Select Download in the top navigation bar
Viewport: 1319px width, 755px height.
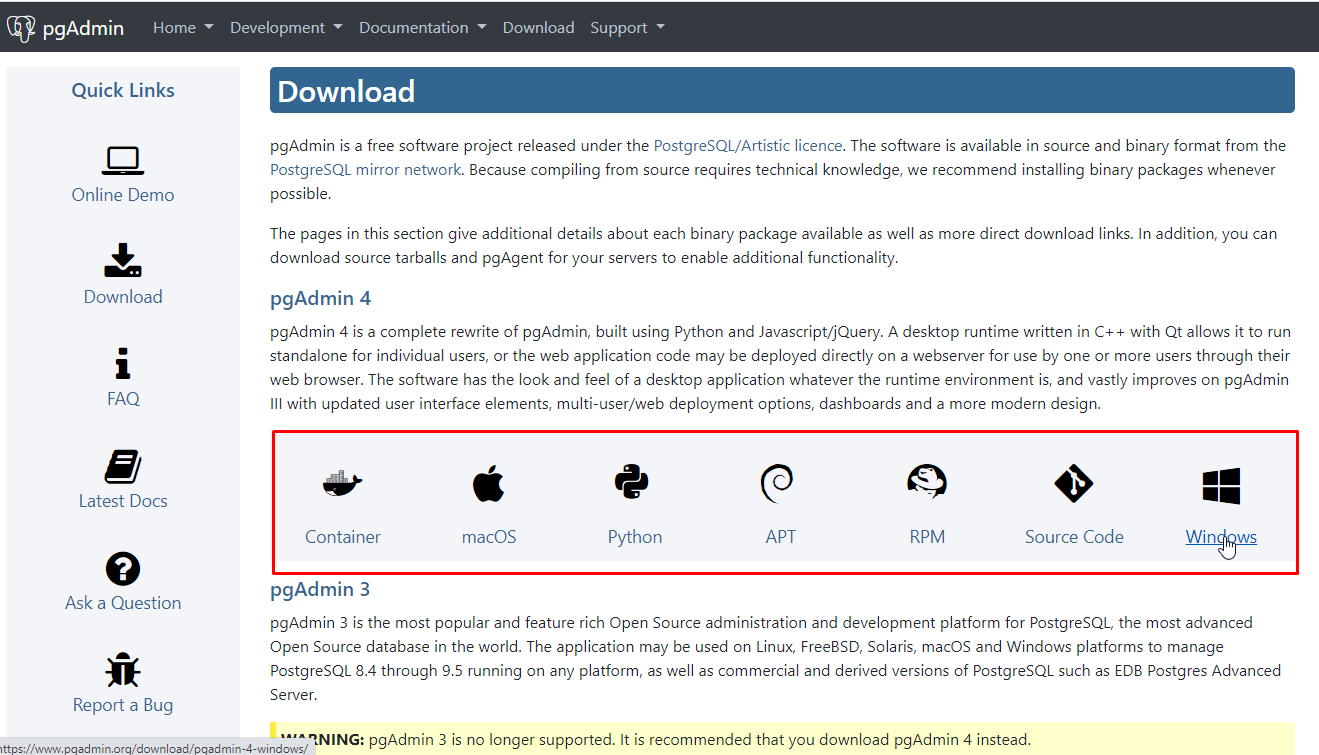538,28
